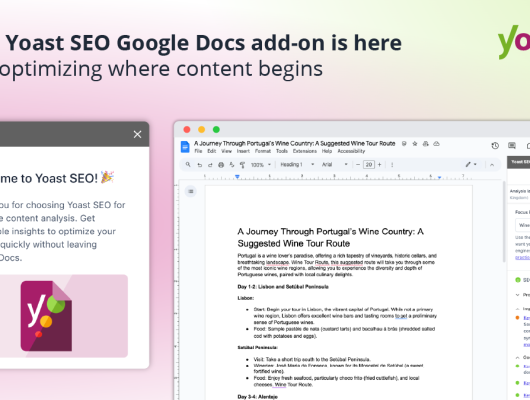Click the 'Lisbon:' subheading in document
530x400 pixels.
pos(246,298)
